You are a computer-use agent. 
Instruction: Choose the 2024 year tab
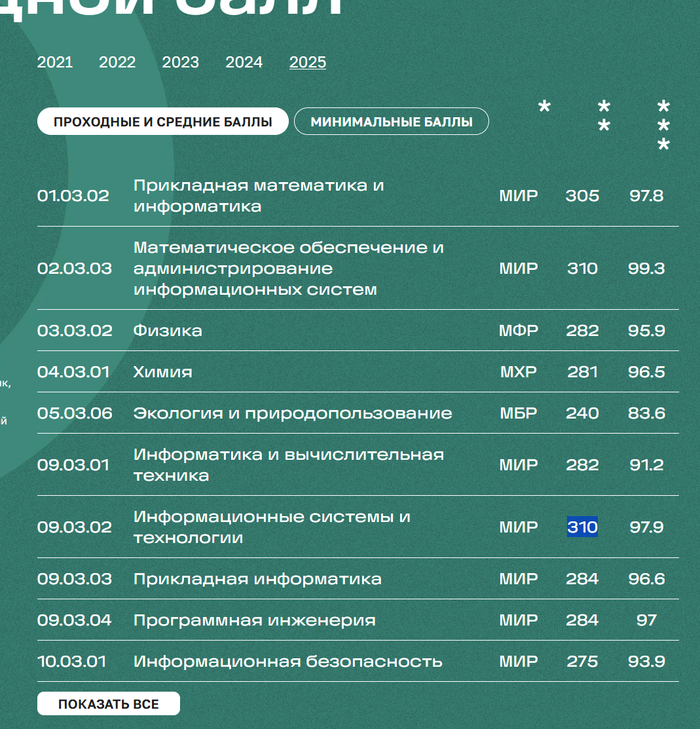(x=244, y=62)
